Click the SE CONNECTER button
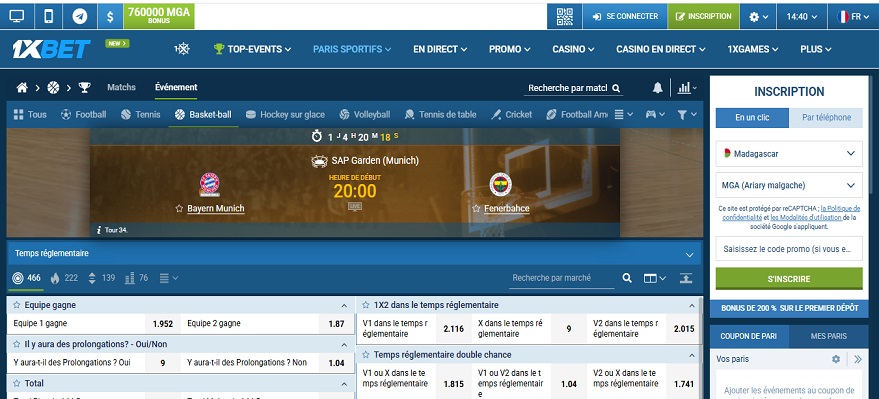Screen dimensions: 879x399 (x=625, y=16)
